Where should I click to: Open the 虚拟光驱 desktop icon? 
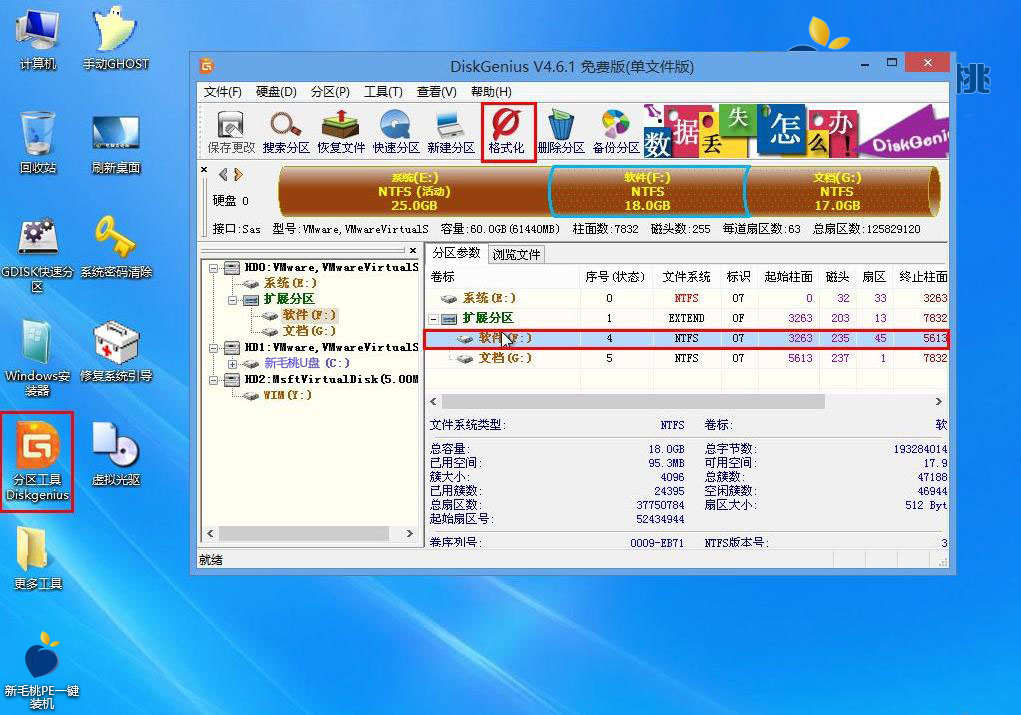115,455
